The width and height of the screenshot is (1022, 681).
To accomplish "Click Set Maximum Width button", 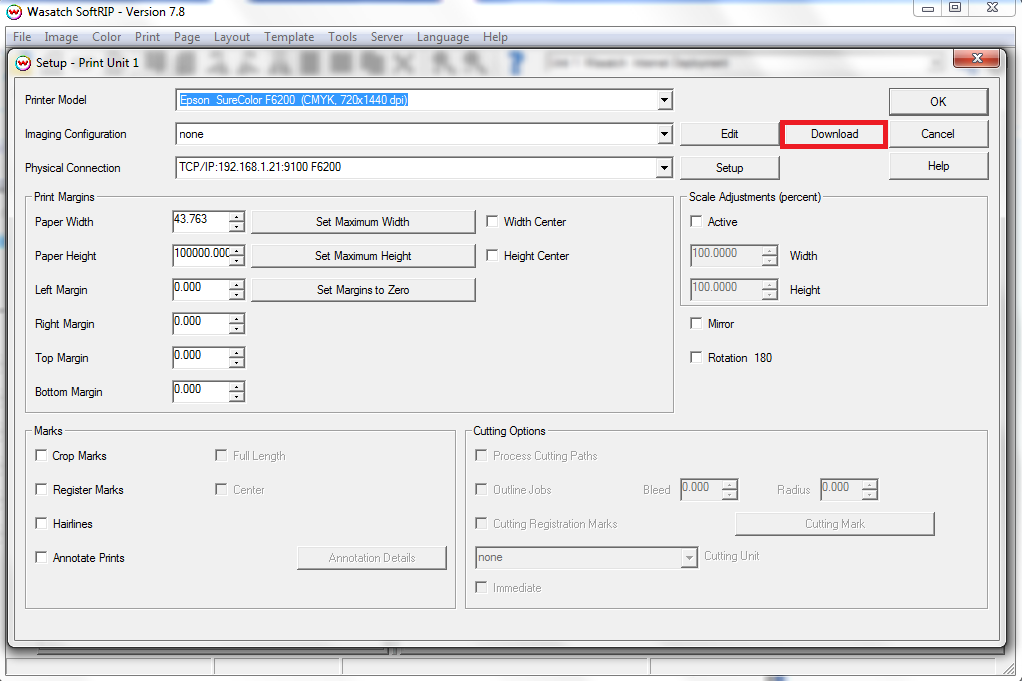I will coord(363,222).
